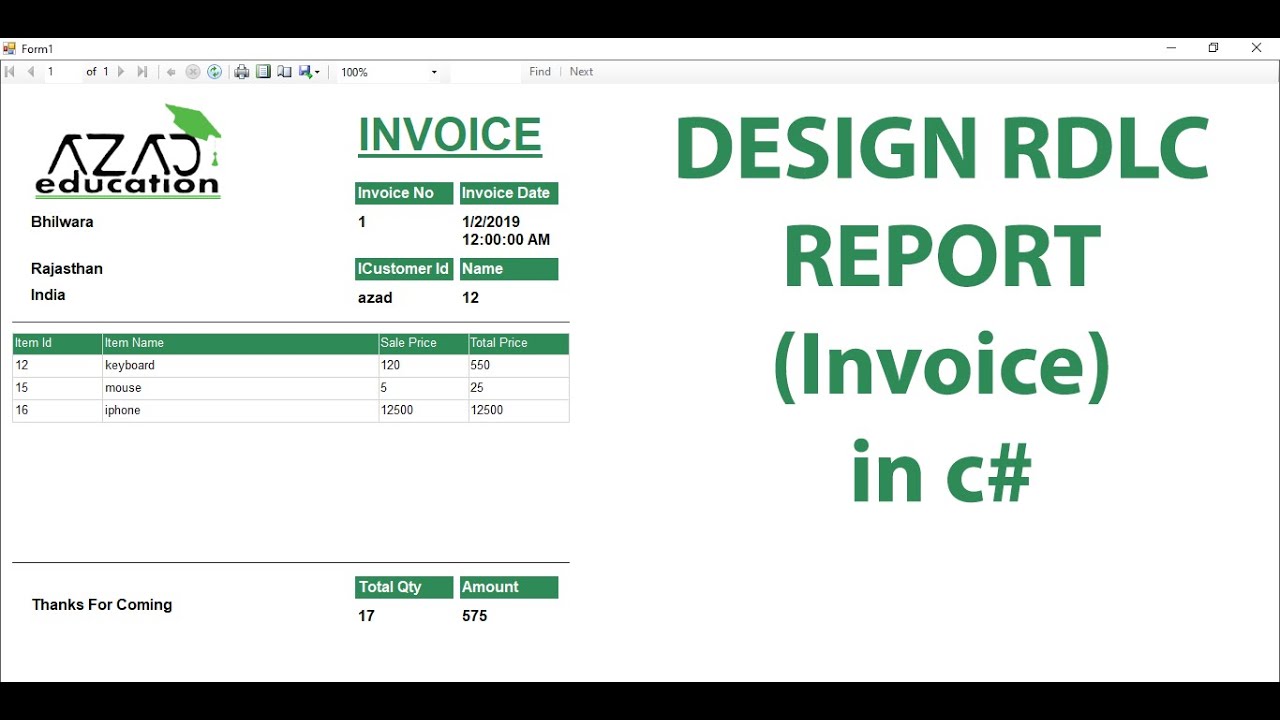Click the item id 15 cell
Screen dimensions: 1280x720
coord(57,388)
